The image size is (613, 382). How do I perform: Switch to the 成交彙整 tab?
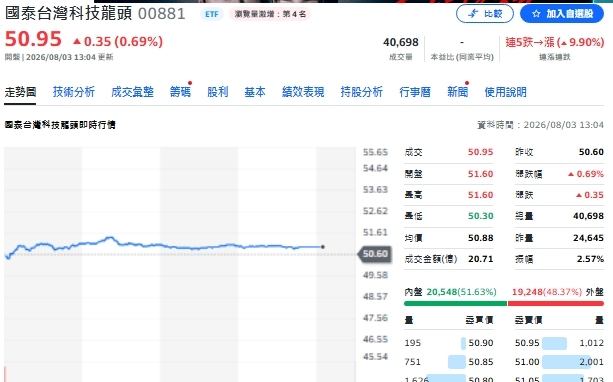click(132, 92)
